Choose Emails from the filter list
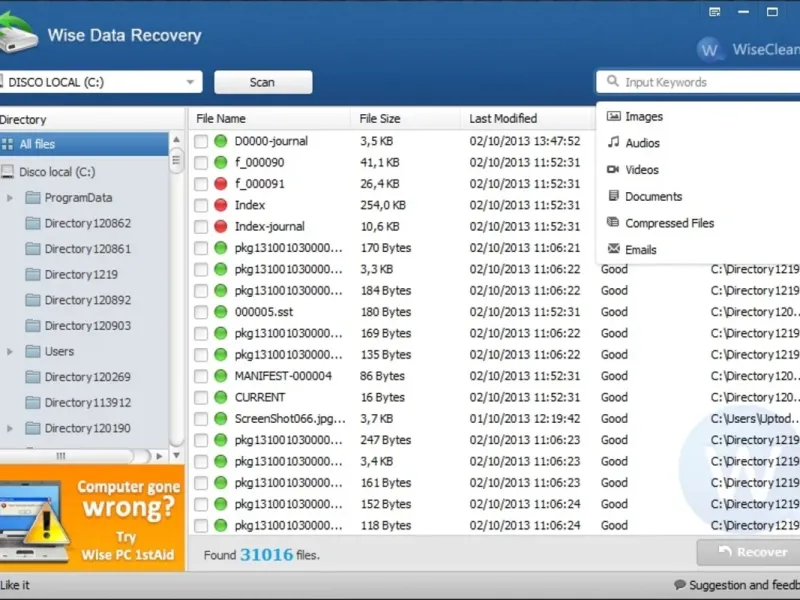 pyautogui.click(x=641, y=249)
